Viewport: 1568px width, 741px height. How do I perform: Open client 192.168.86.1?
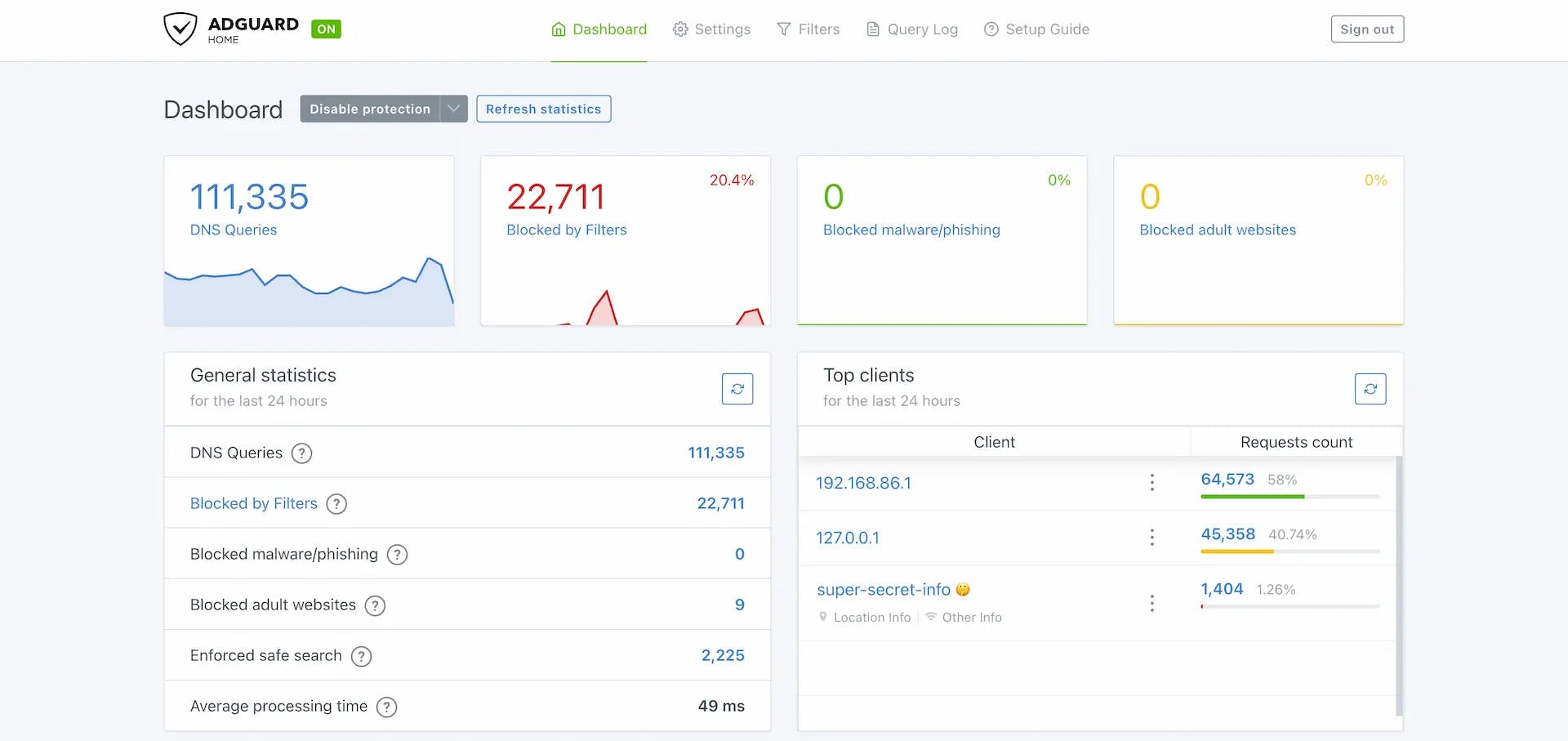[863, 483]
